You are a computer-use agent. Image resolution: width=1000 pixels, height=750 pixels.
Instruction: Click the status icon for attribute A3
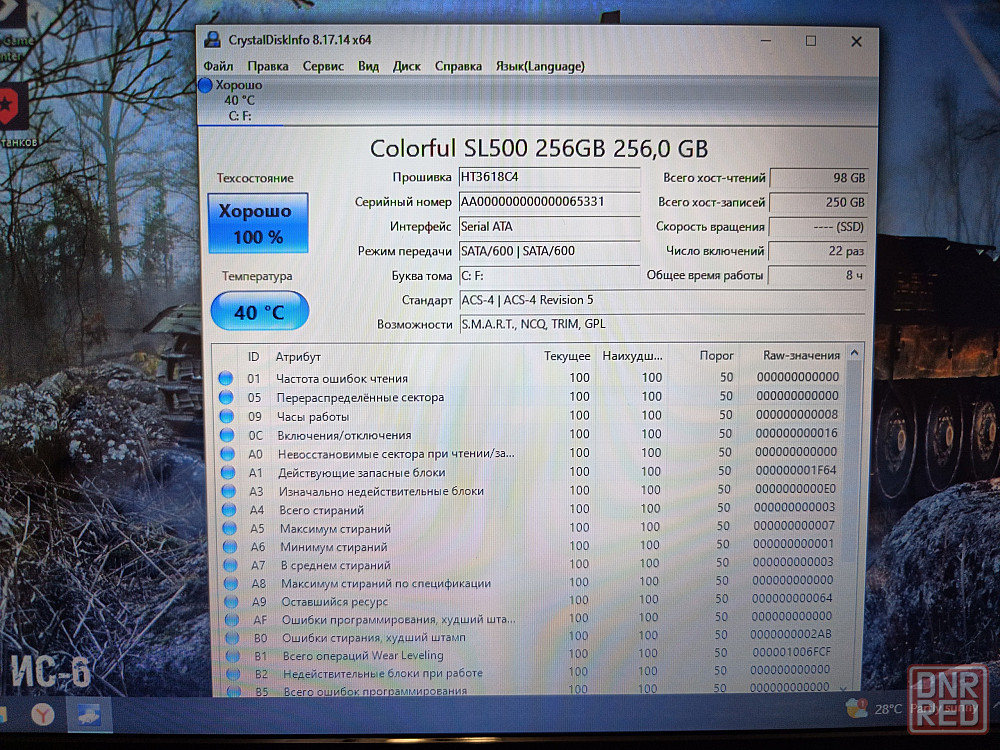(229, 491)
